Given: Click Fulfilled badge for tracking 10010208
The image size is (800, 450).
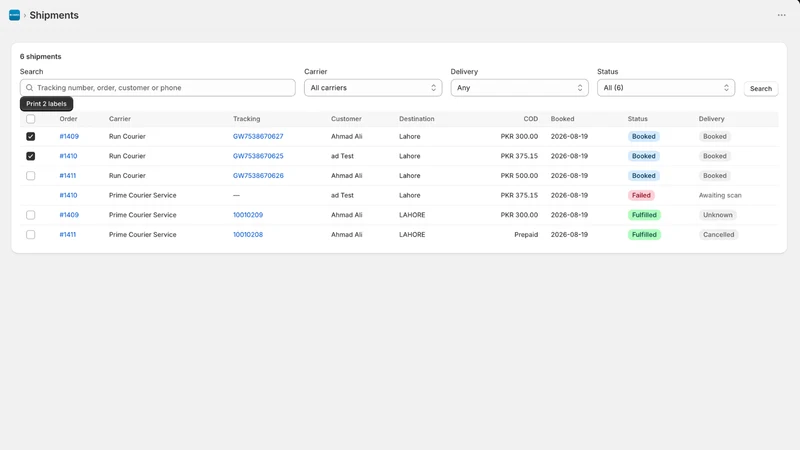Looking at the screenshot, I should (644, 235).
